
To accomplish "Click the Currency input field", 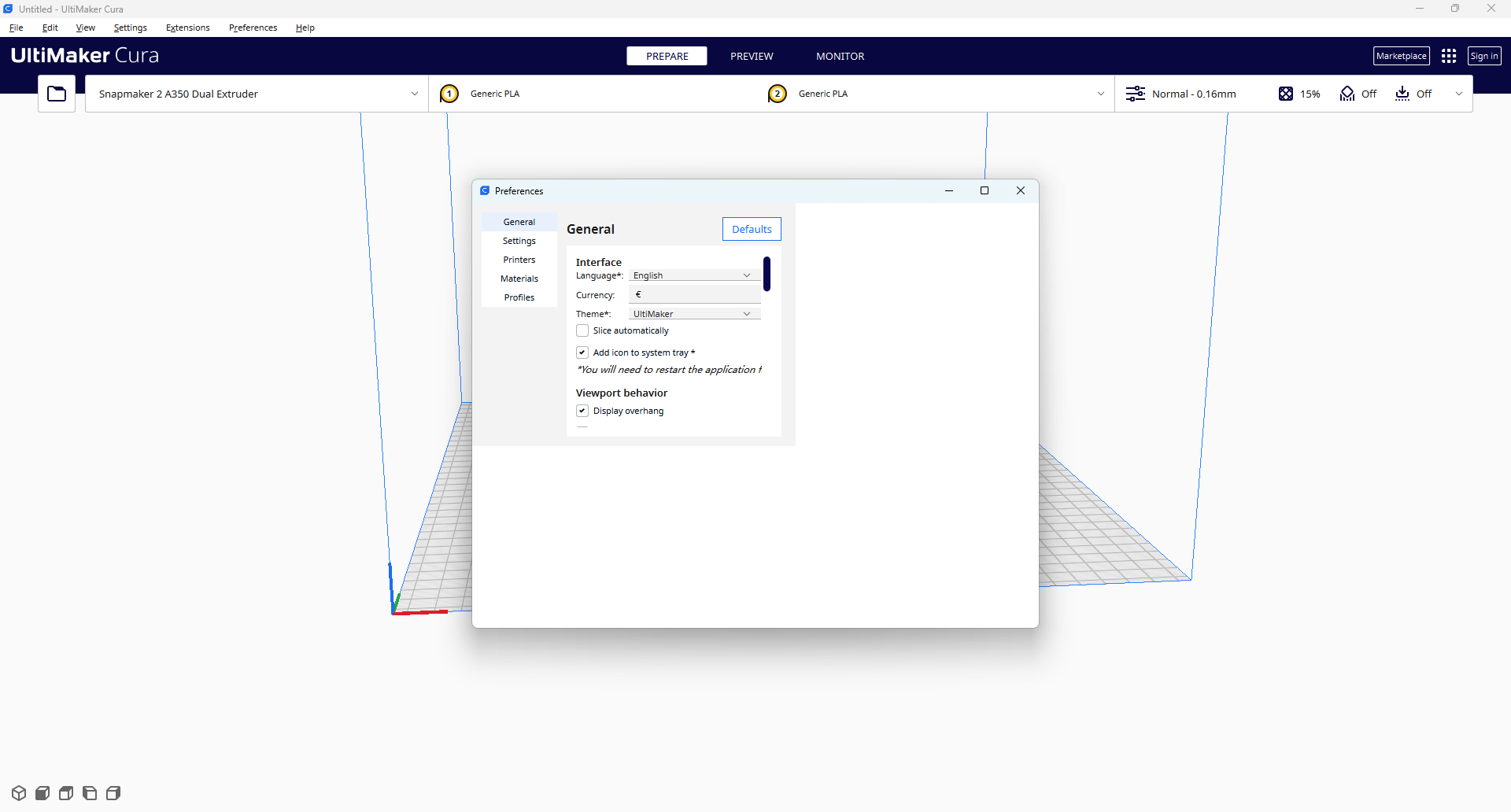I will 694,294.
